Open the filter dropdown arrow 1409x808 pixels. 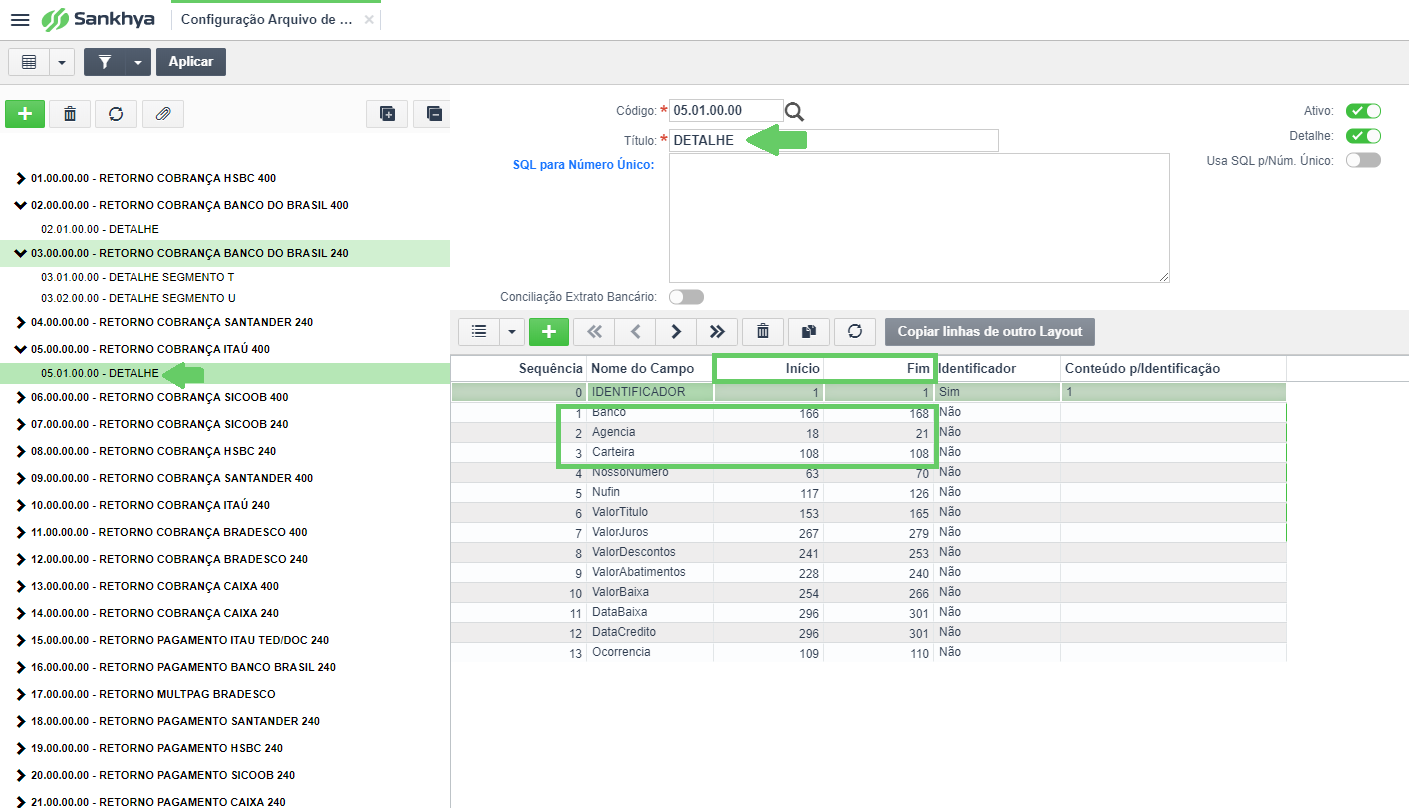[137, 62]
